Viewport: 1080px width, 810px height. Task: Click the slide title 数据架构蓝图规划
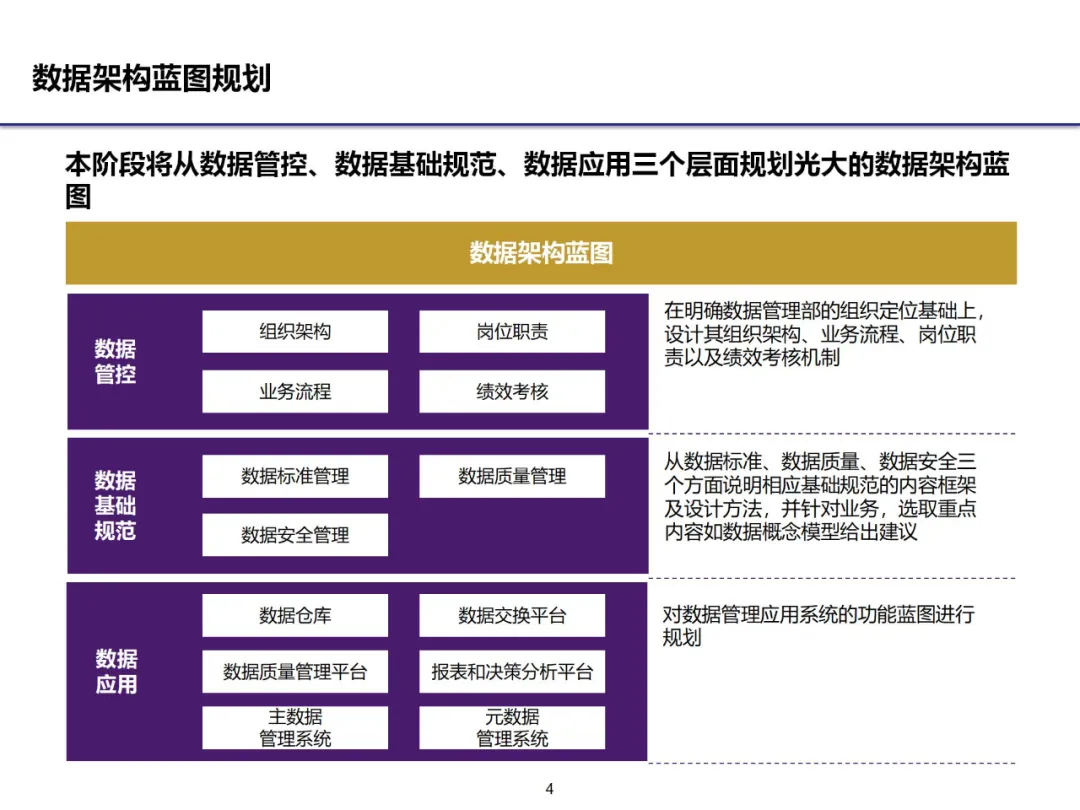coord(152,78)
